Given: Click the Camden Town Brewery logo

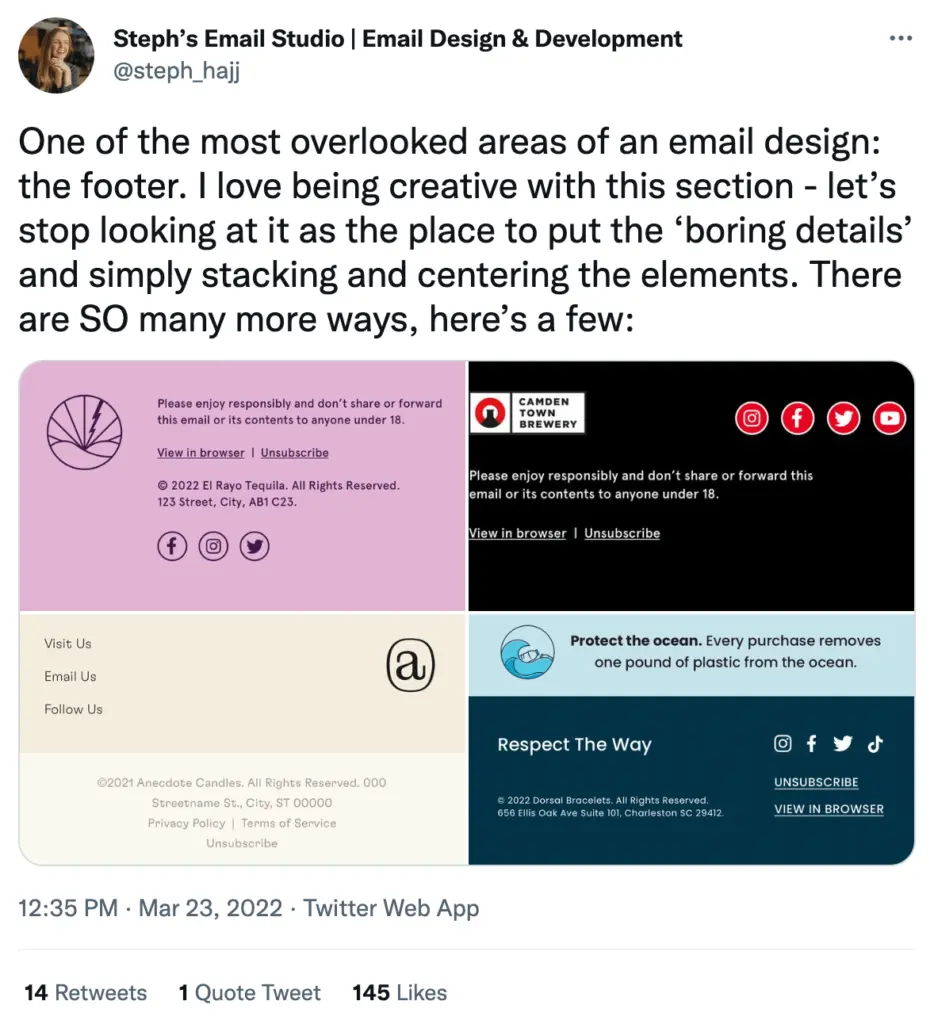Looking at the screenshot, I should (x=527, y=412).
